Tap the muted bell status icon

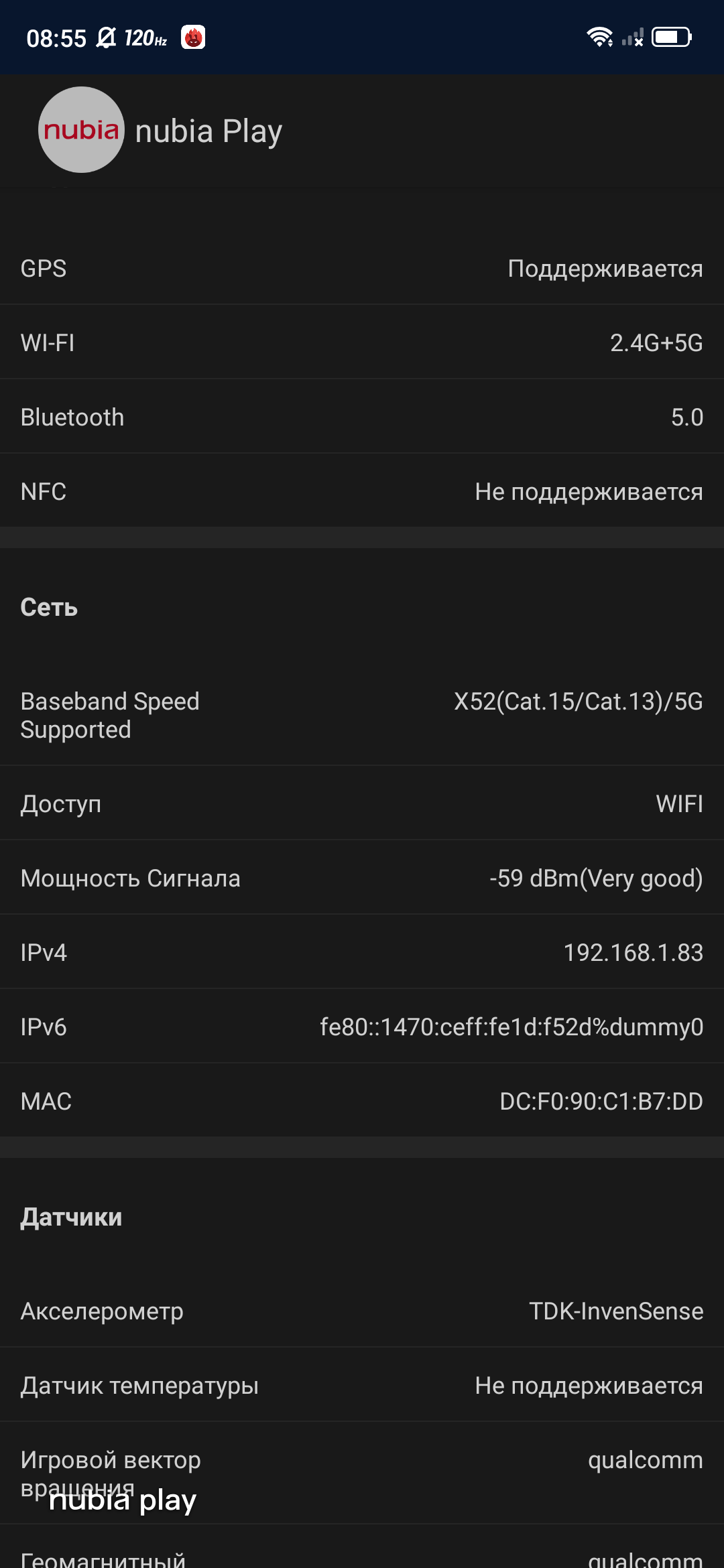point(106,38)
